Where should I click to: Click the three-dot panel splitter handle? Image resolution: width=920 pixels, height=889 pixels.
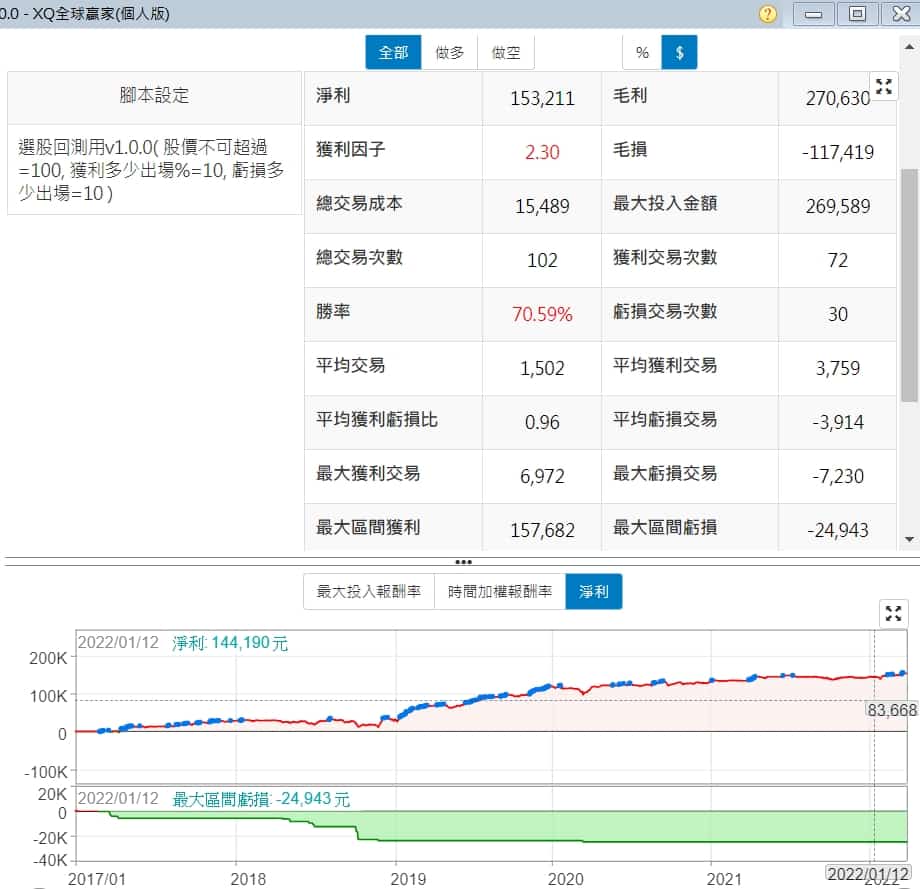pos(463,562)
